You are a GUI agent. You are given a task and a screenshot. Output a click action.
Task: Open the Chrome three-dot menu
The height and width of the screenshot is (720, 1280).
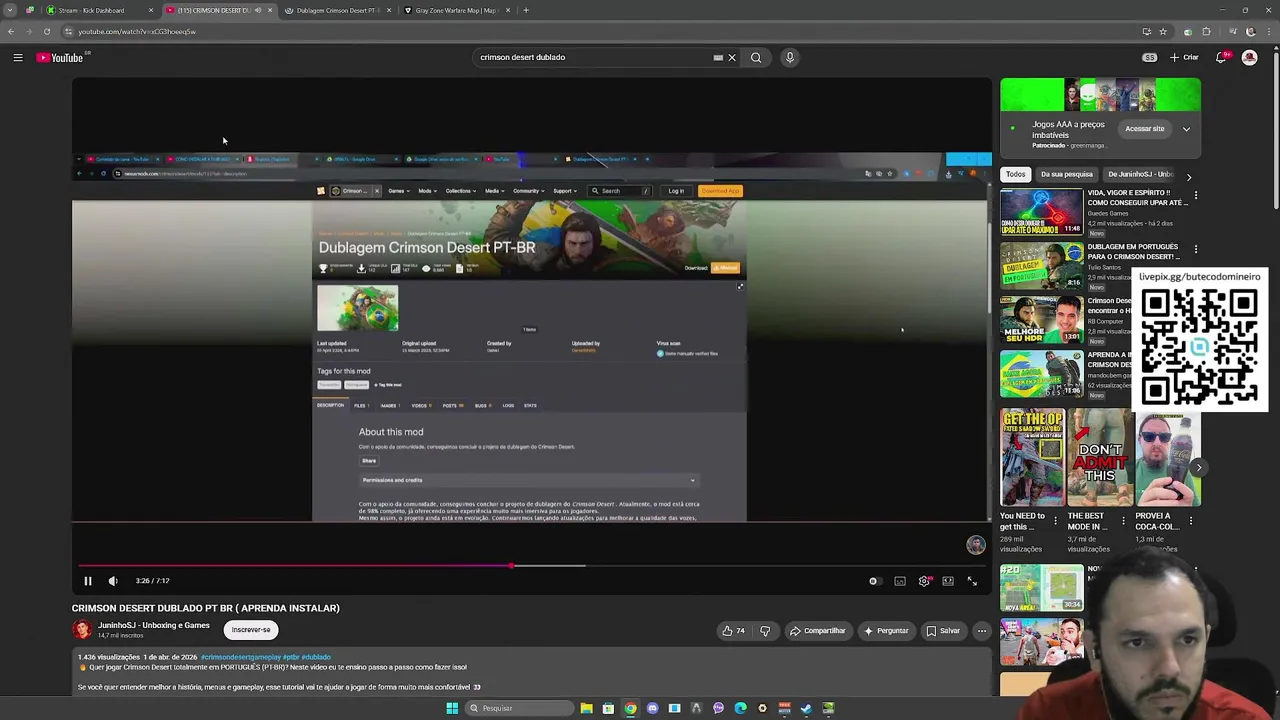point(1269,31)
